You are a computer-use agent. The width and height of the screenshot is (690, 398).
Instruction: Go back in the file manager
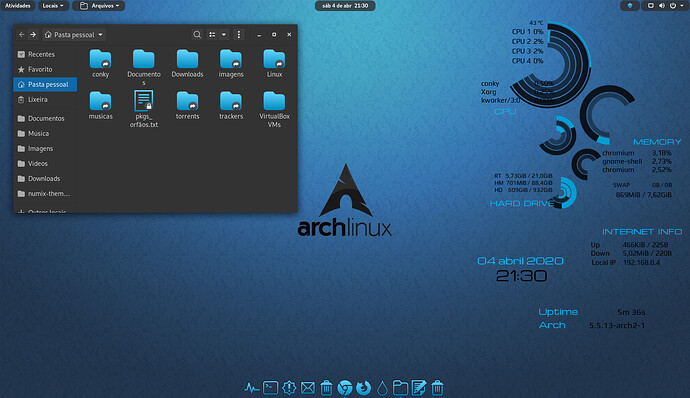pyautogui.click(x=22, y=34)
